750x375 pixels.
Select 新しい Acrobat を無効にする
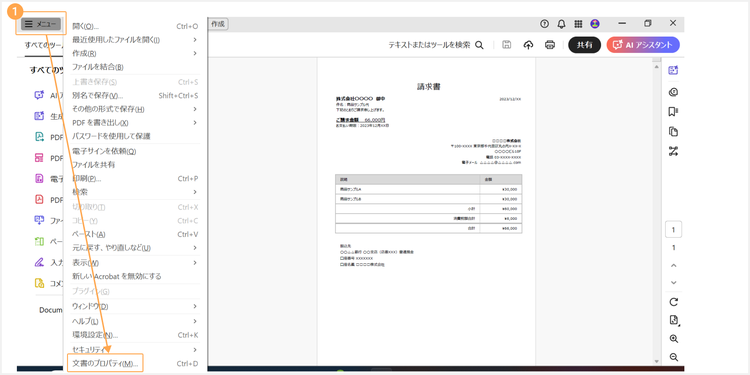tap(135, 276)
